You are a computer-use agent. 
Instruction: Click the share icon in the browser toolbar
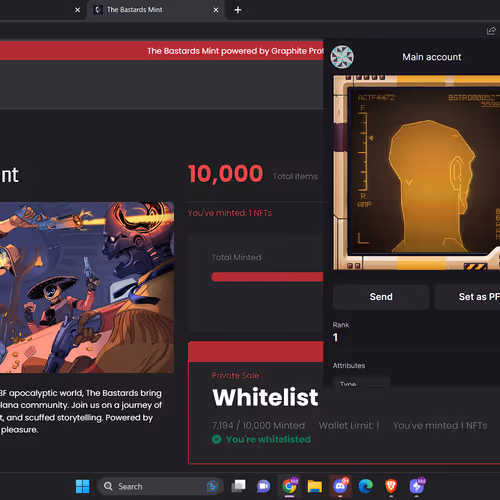[491, 31]
